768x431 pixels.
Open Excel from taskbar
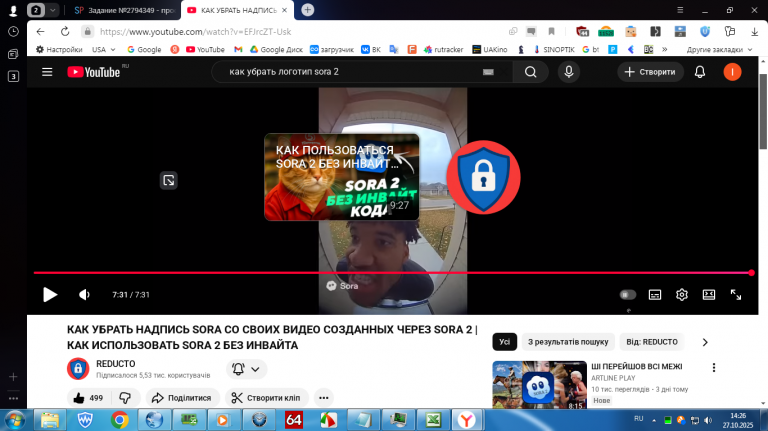click(x=433, y=420)
